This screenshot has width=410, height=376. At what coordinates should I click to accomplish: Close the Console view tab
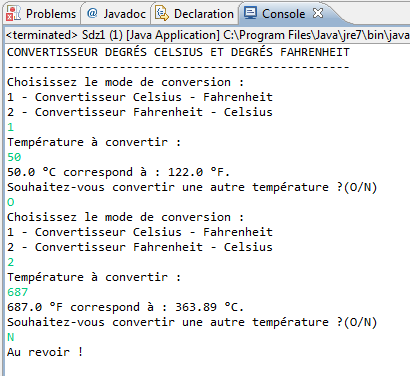click(318, 13)
